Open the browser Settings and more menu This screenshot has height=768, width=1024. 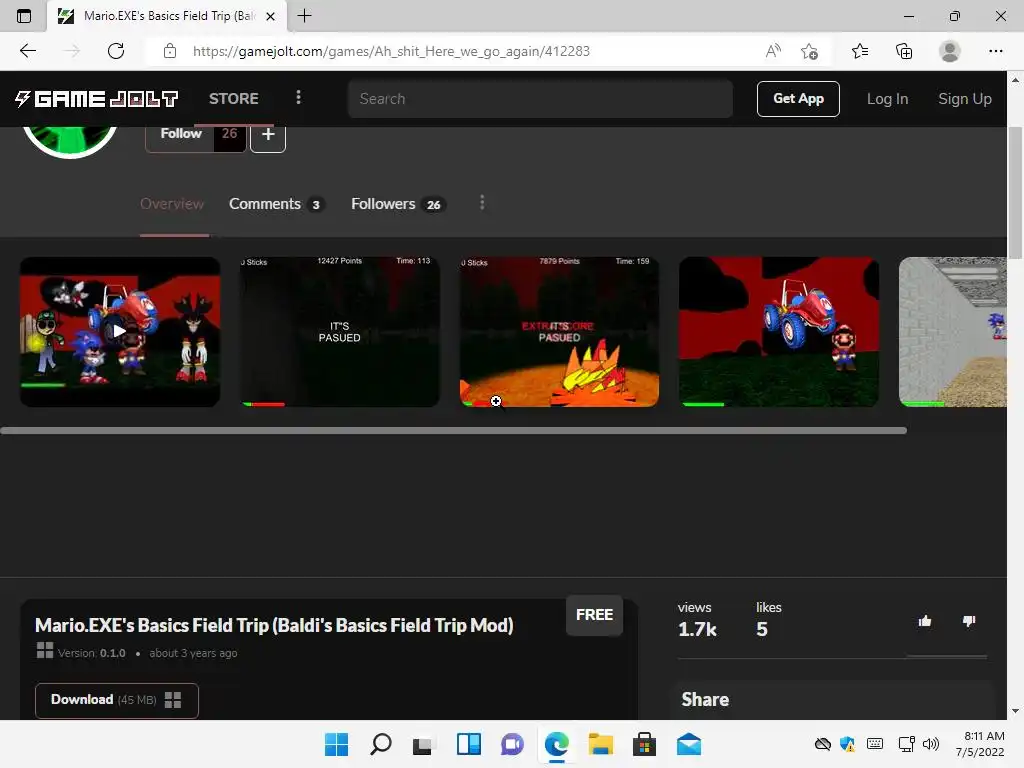pyautogui.click(x=995, y=51)
